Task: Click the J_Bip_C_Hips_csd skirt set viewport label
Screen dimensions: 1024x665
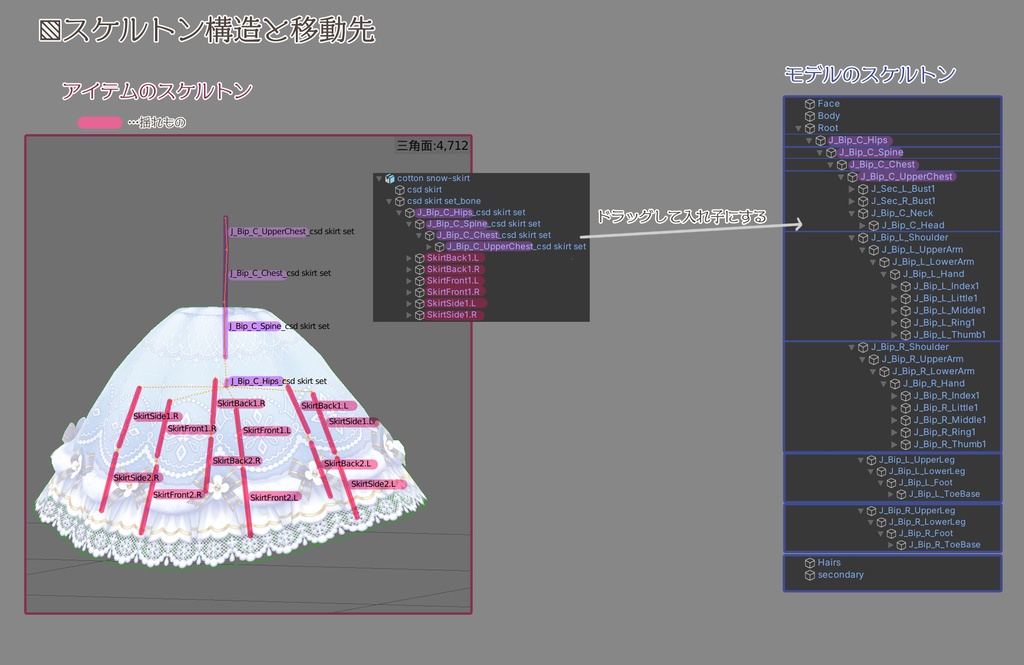Action: (278, 381)
